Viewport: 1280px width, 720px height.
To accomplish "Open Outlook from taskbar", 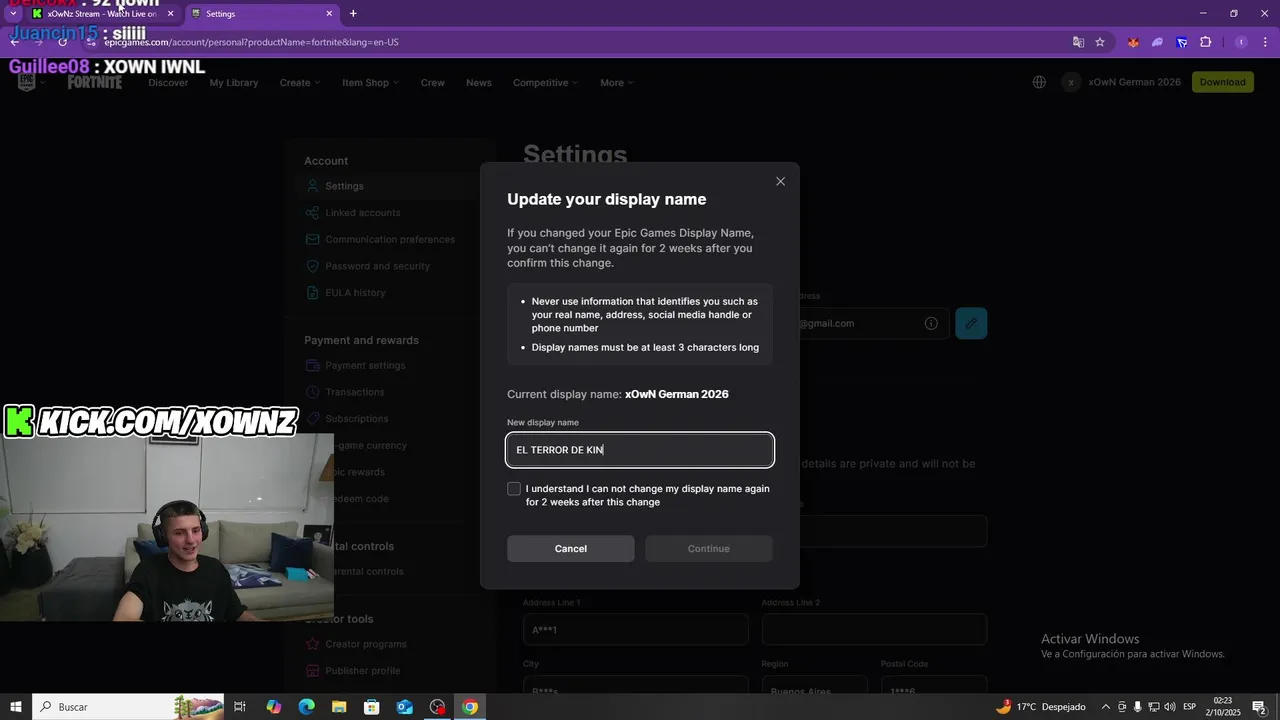I will click(x=404, y=707).
